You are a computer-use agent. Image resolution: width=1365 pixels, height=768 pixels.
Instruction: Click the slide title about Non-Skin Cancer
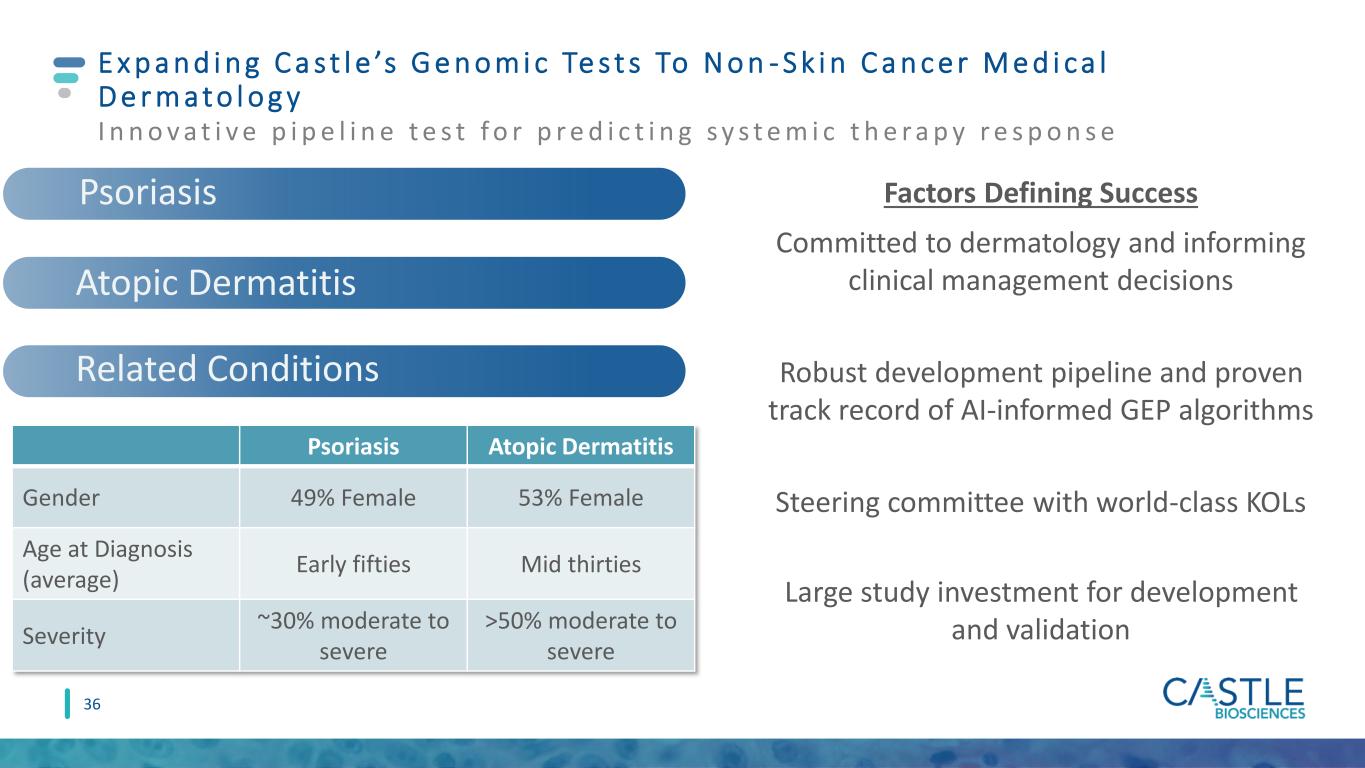point(602,80)
